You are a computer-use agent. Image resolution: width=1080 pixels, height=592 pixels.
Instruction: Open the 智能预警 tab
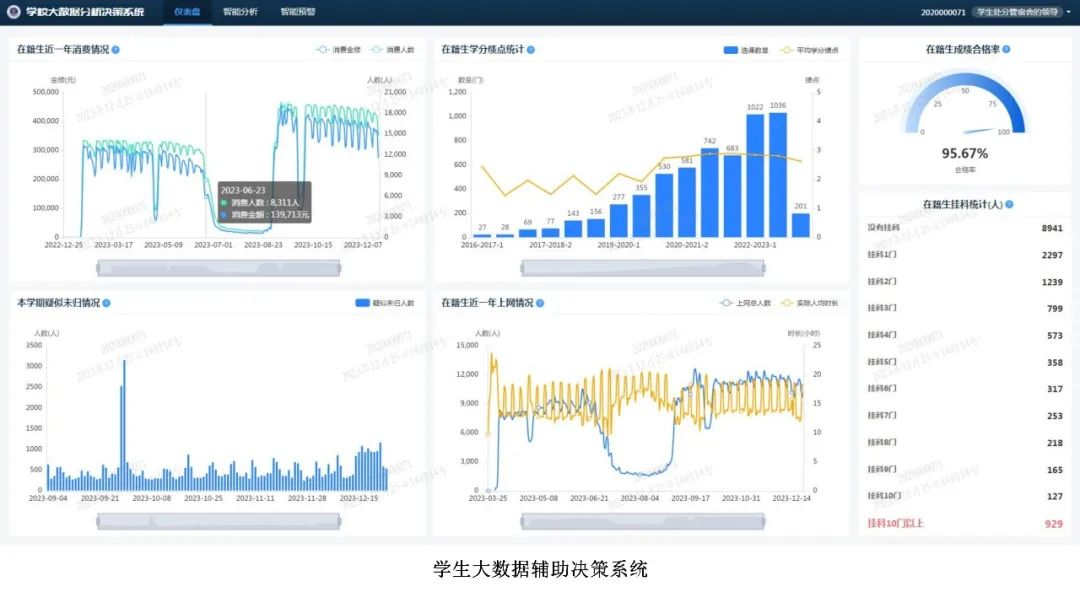[297, 12]
